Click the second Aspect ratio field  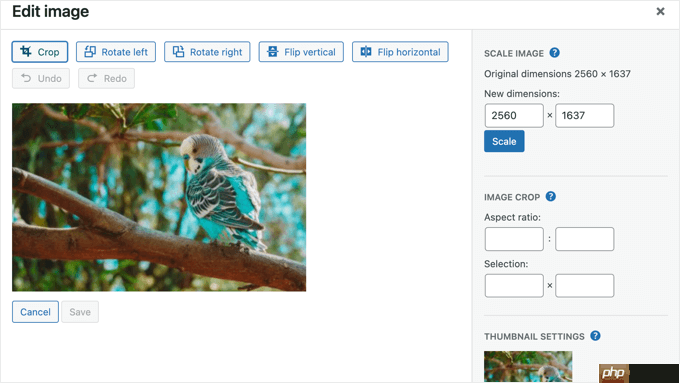click(585, 239)
